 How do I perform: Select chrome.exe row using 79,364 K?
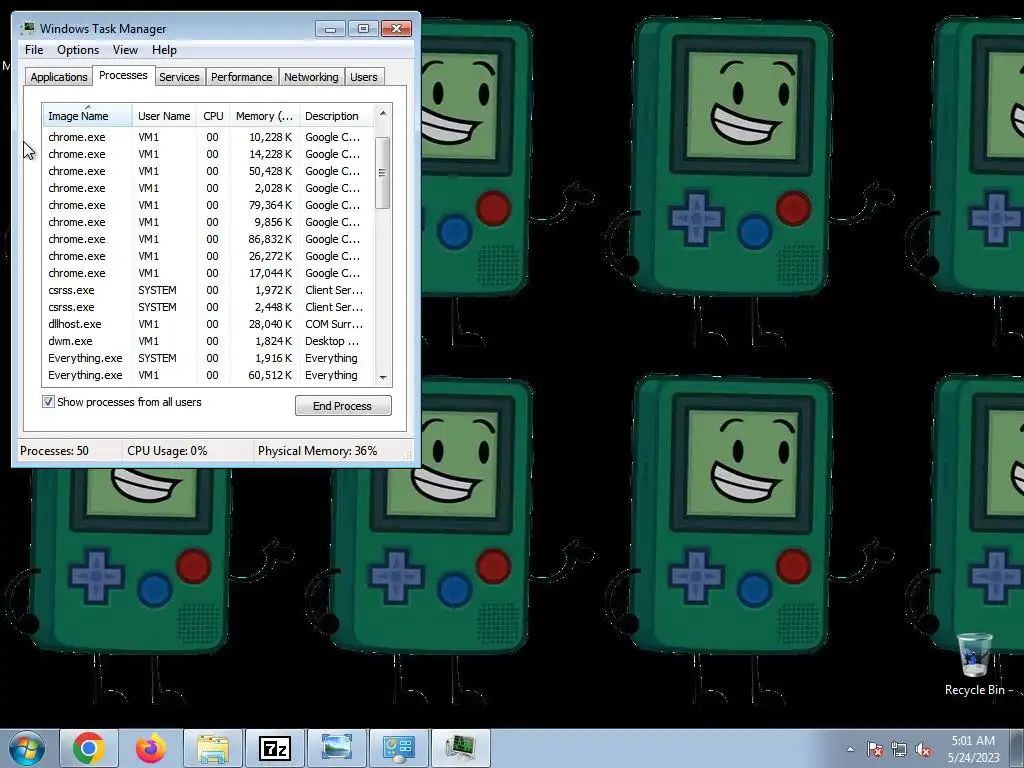pos(208,205)
